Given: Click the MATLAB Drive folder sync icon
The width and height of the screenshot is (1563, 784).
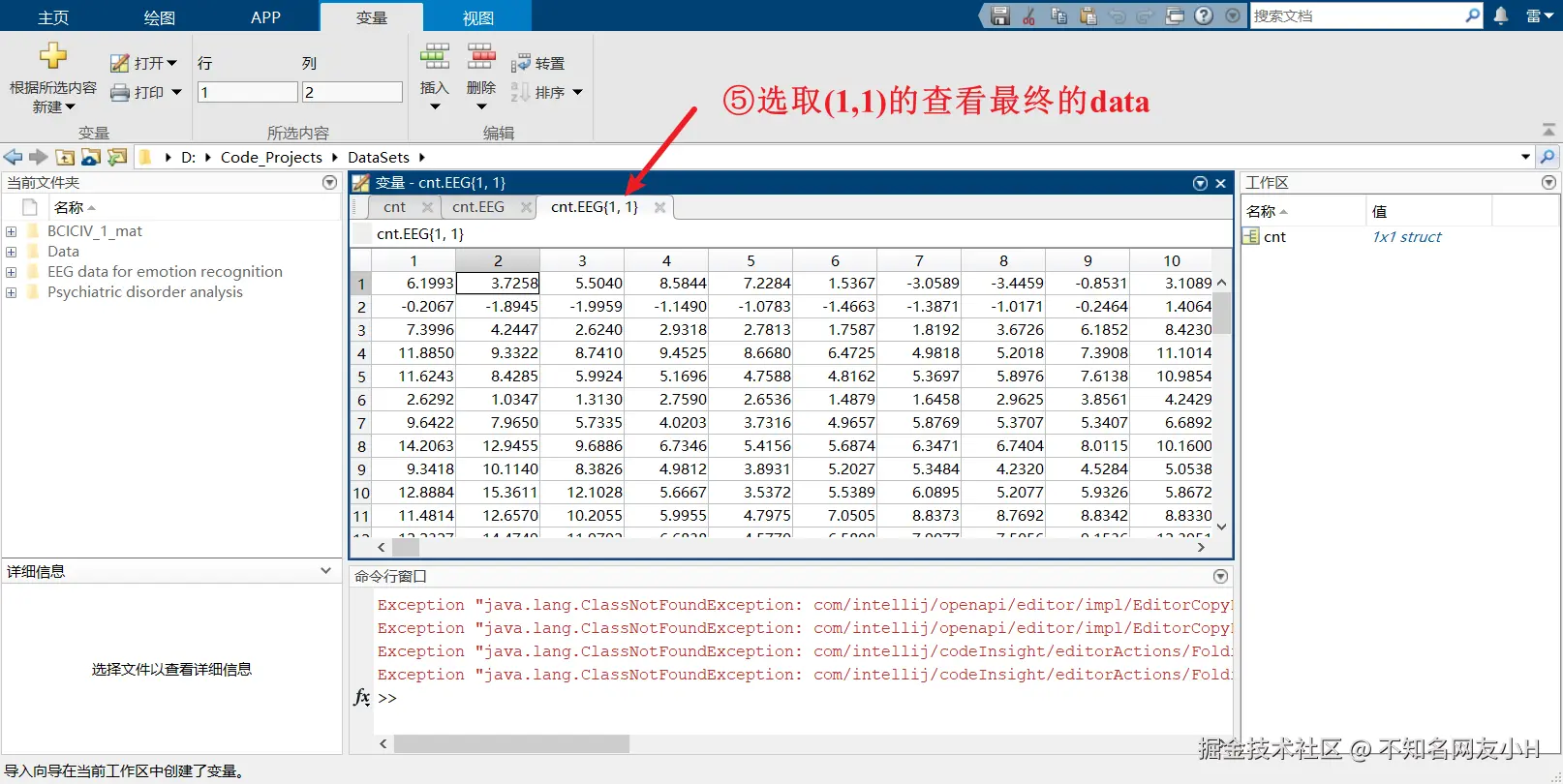Looking at the screenshot, I should tap(117, 157).
